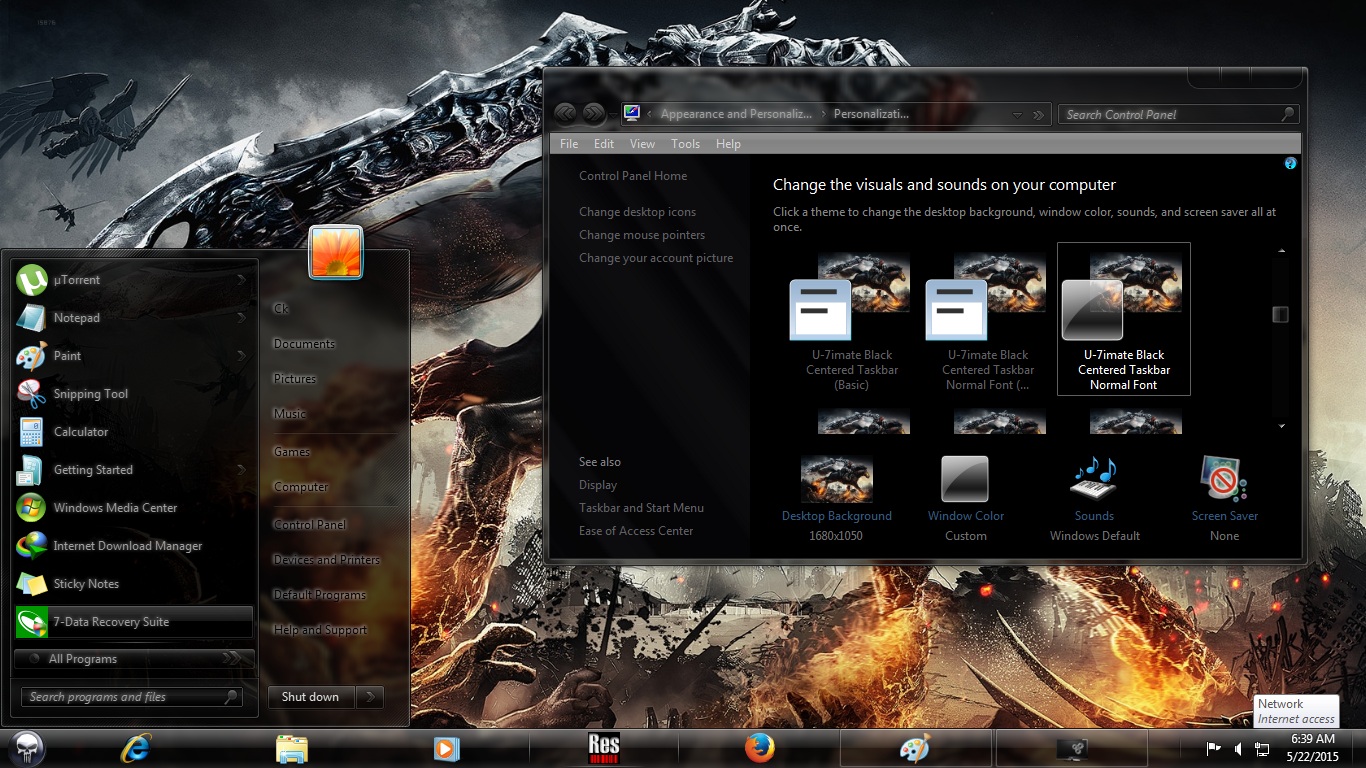Screen dimensions: 1366x768
Task: Expand the µTorrent jump list arrow
Action: [242, 280]
